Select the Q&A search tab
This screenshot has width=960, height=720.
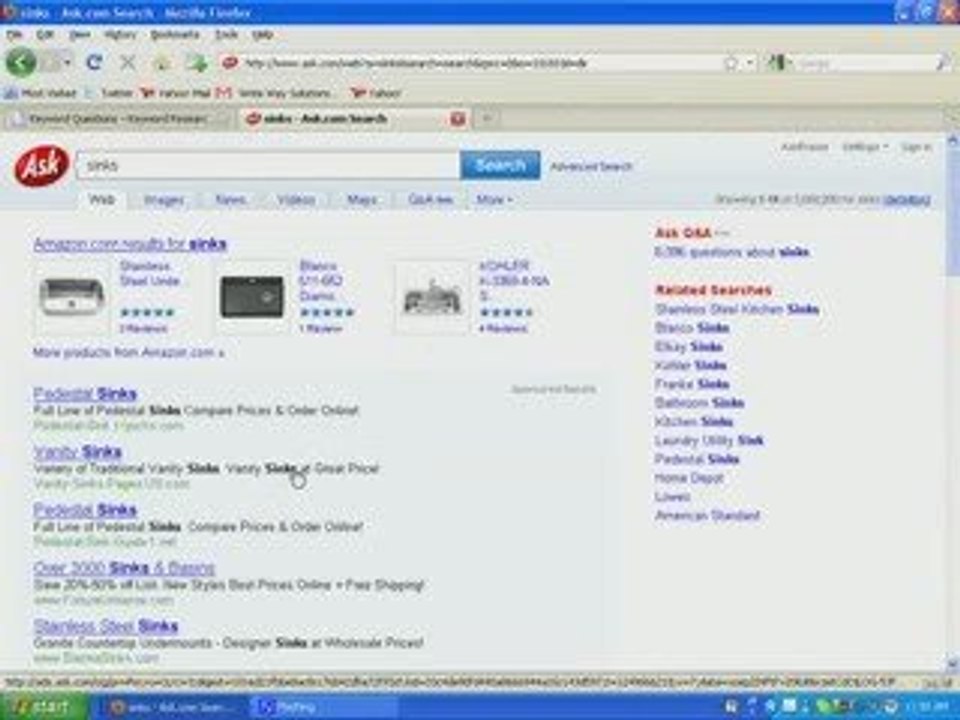430,200
